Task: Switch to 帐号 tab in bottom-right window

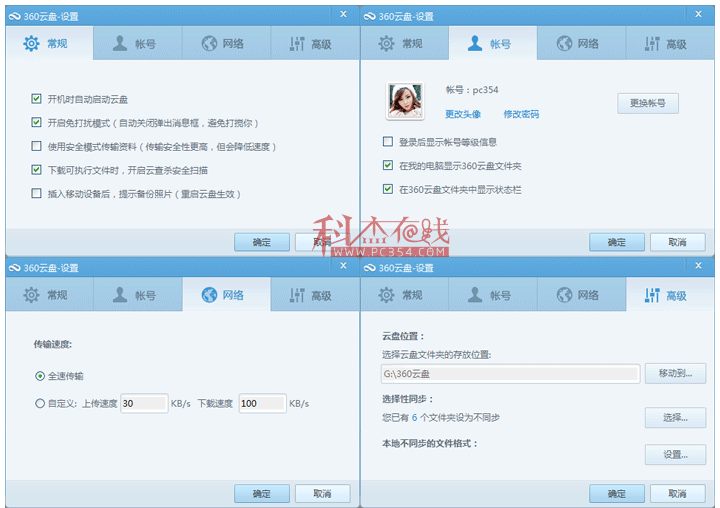Action: click(492, 294)
